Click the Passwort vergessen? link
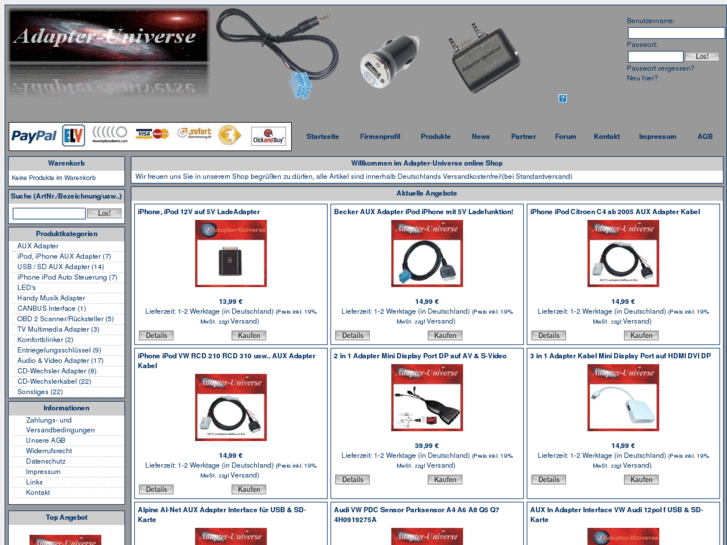The height and width of the screenshot is (545, 727). 660,68
